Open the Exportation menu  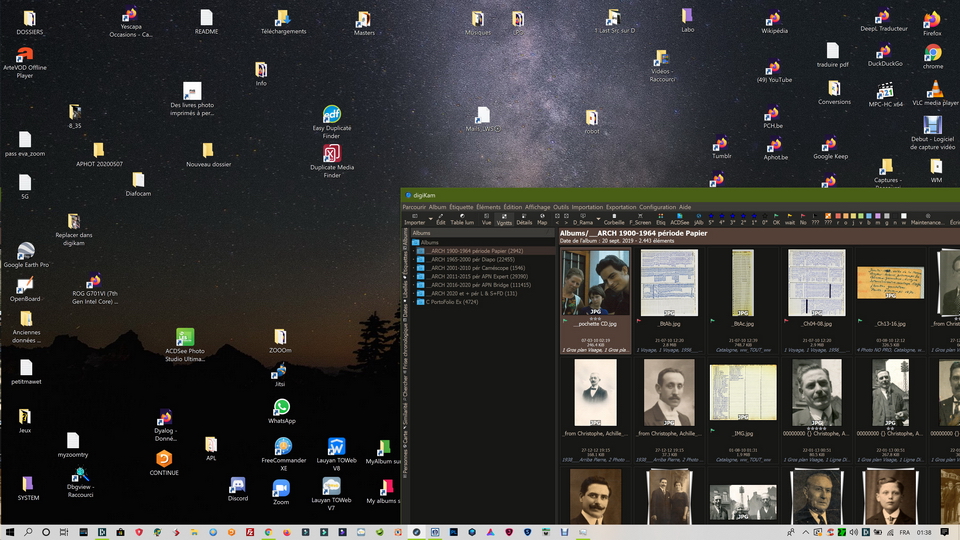click(x=620, y=207)
